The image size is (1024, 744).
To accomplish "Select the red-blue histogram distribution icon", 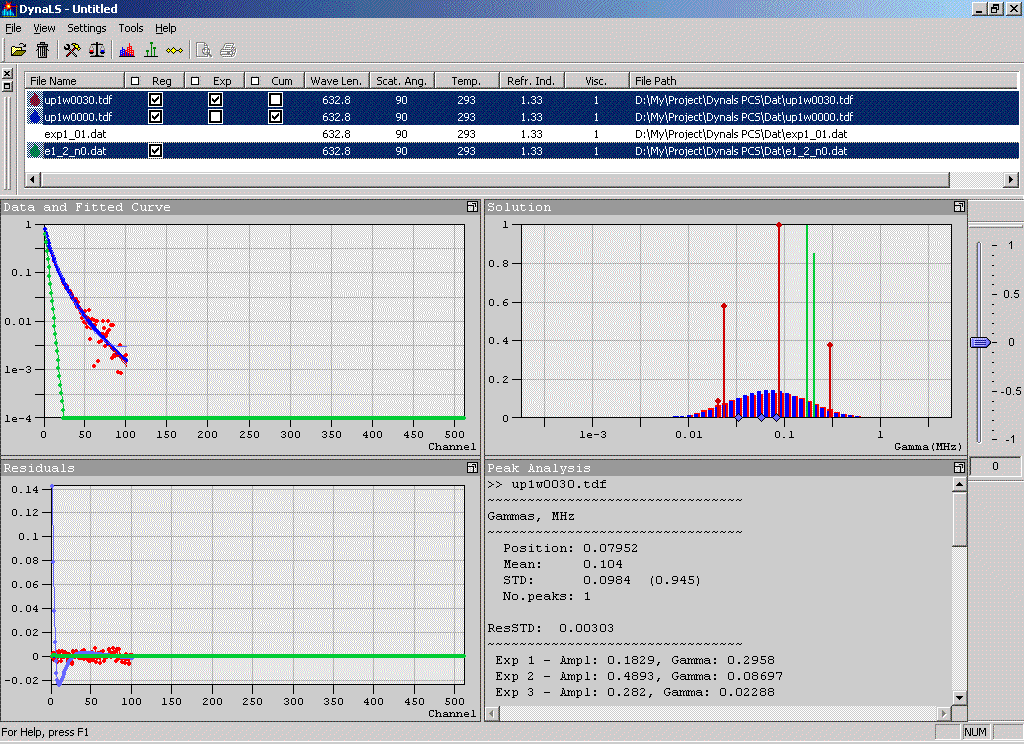I will coord(127,50).
